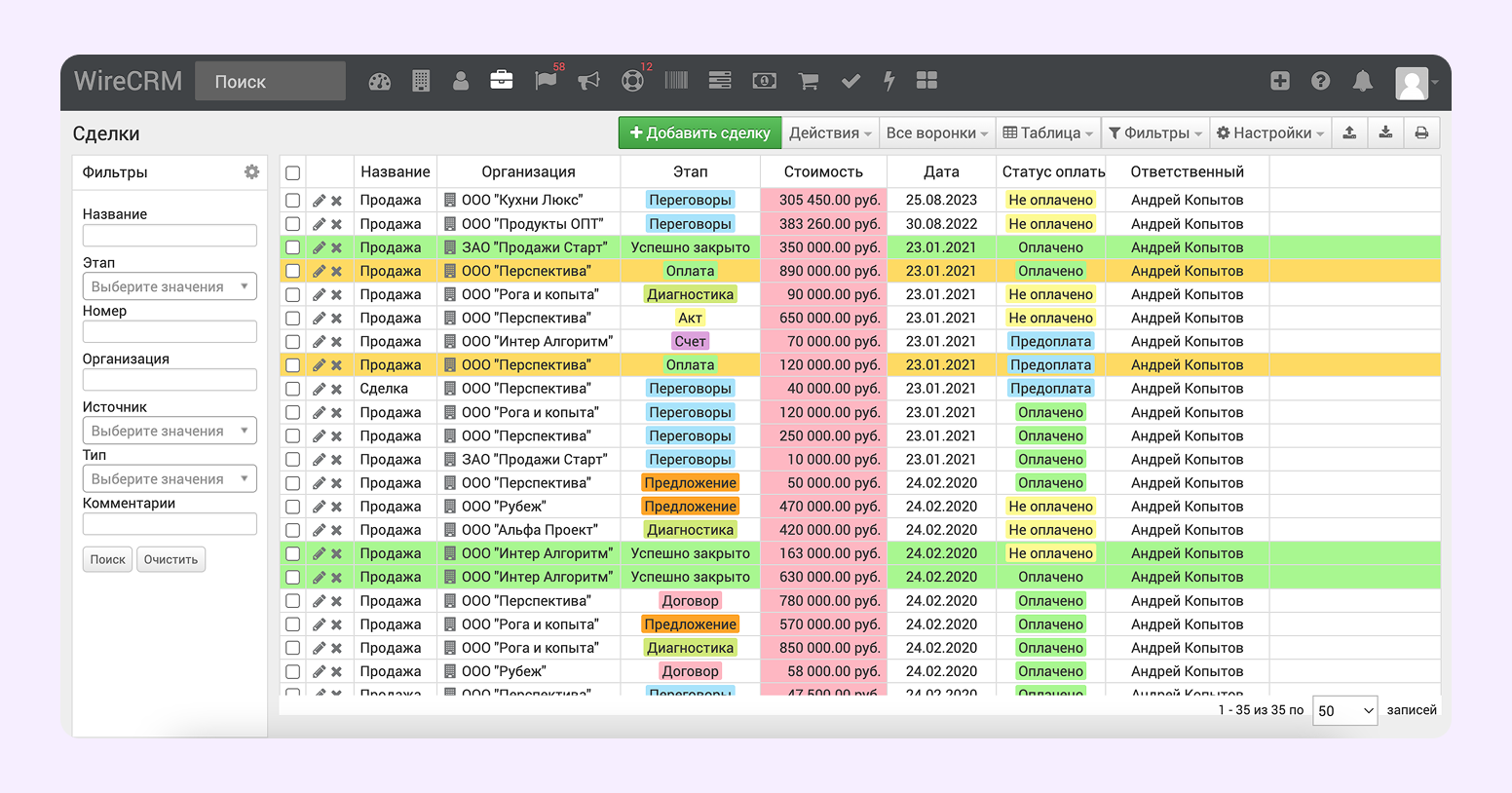
Task: Open the help question mark icon
Action: point(1321,81)
